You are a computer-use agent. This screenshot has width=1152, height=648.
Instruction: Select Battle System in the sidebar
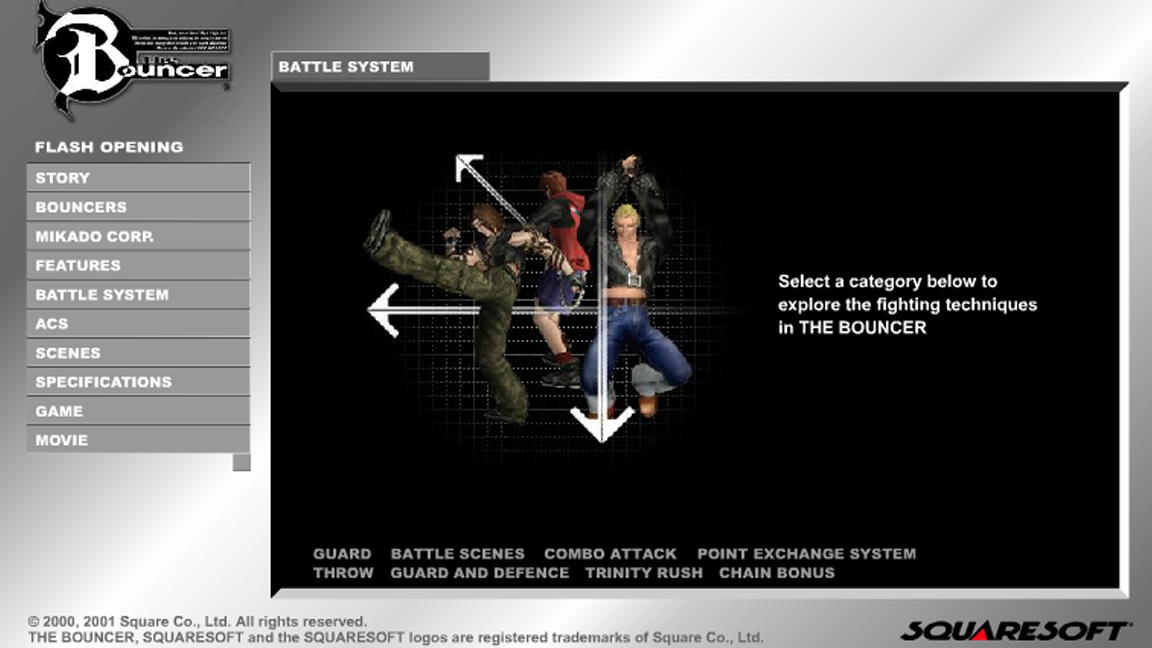point(138,295)
